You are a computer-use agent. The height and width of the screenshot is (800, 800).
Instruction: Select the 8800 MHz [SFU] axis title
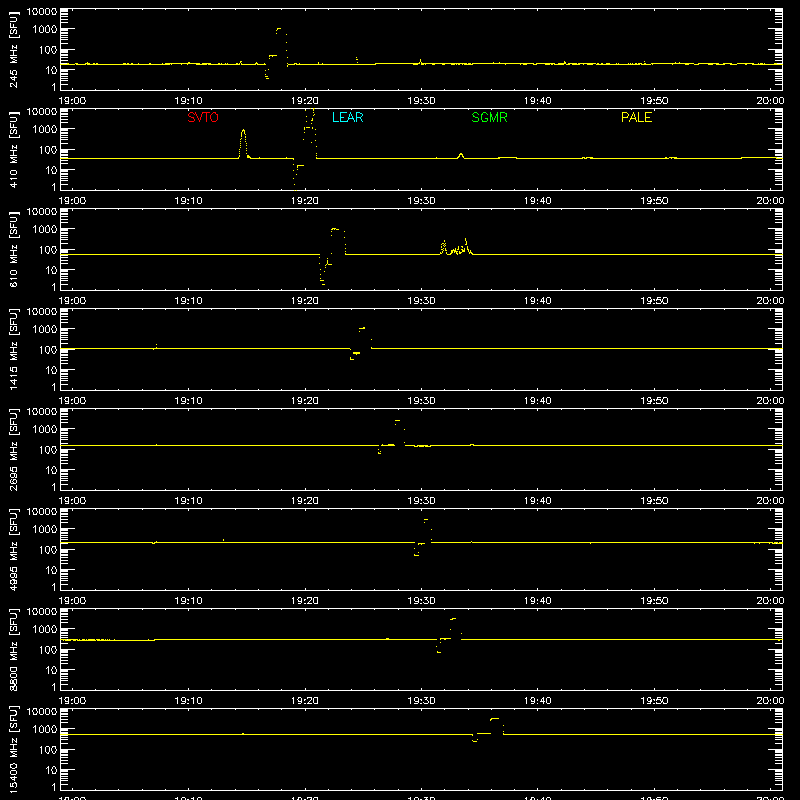[13, 649]
